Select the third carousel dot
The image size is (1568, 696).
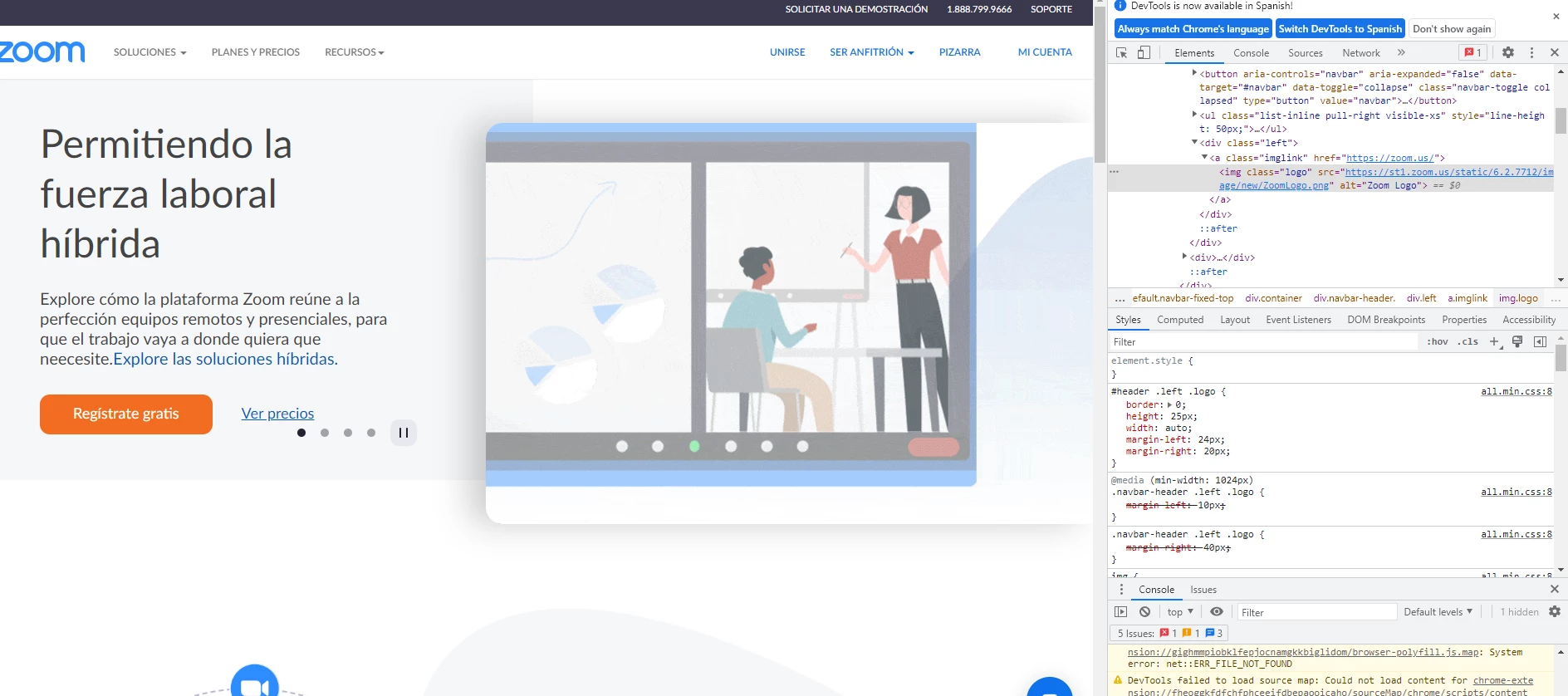[348, 433]
